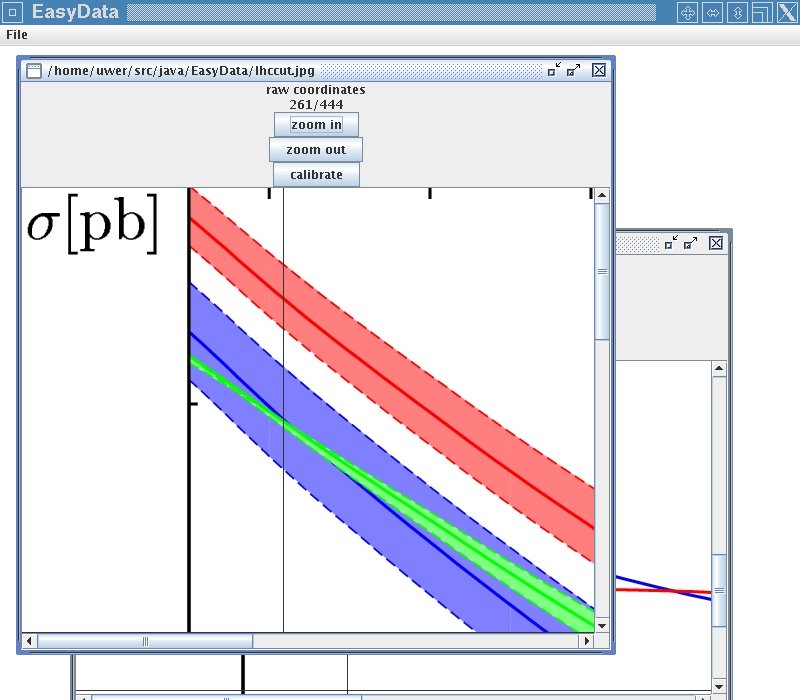Click the four-arrow move icon in EasyData title bar
The width and height of the screenshot is (800, 700).
687,12
